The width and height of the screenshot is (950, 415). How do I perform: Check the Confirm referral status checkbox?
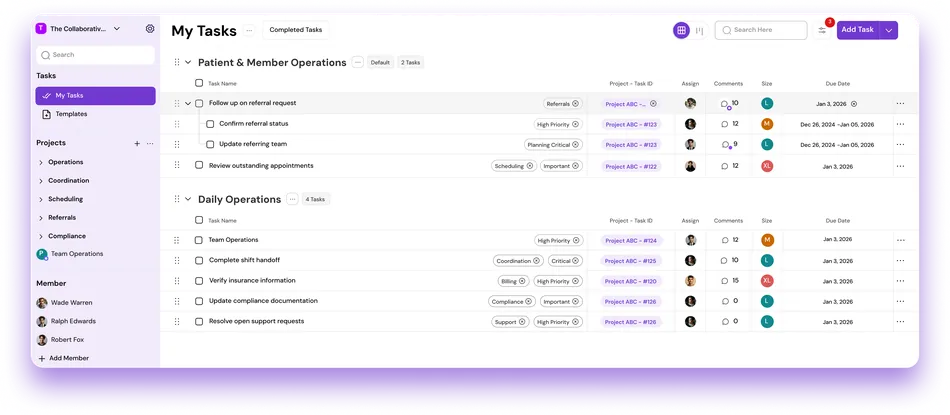(210, 124)
